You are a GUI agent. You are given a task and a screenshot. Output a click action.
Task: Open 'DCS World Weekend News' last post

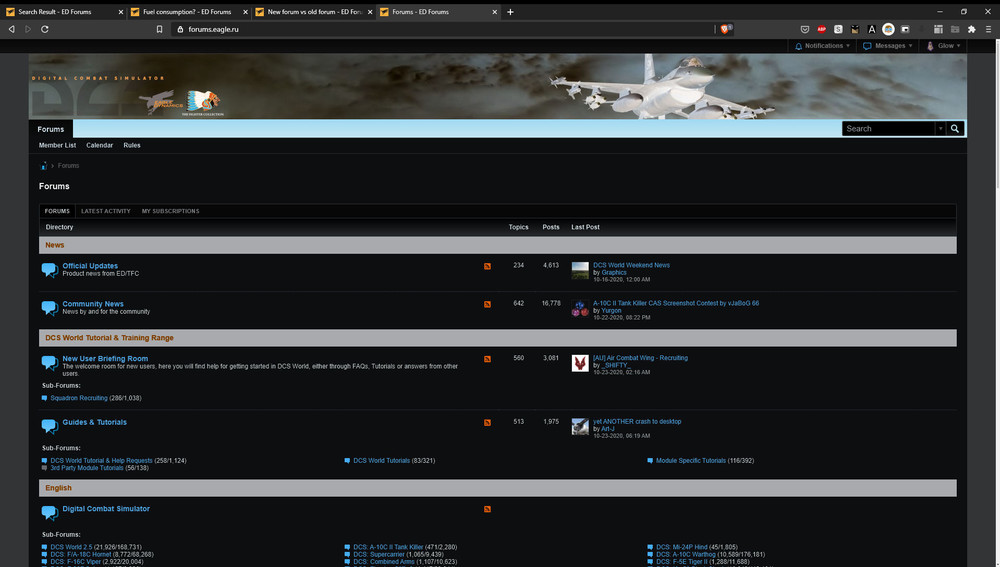click(x=631, y=265)
